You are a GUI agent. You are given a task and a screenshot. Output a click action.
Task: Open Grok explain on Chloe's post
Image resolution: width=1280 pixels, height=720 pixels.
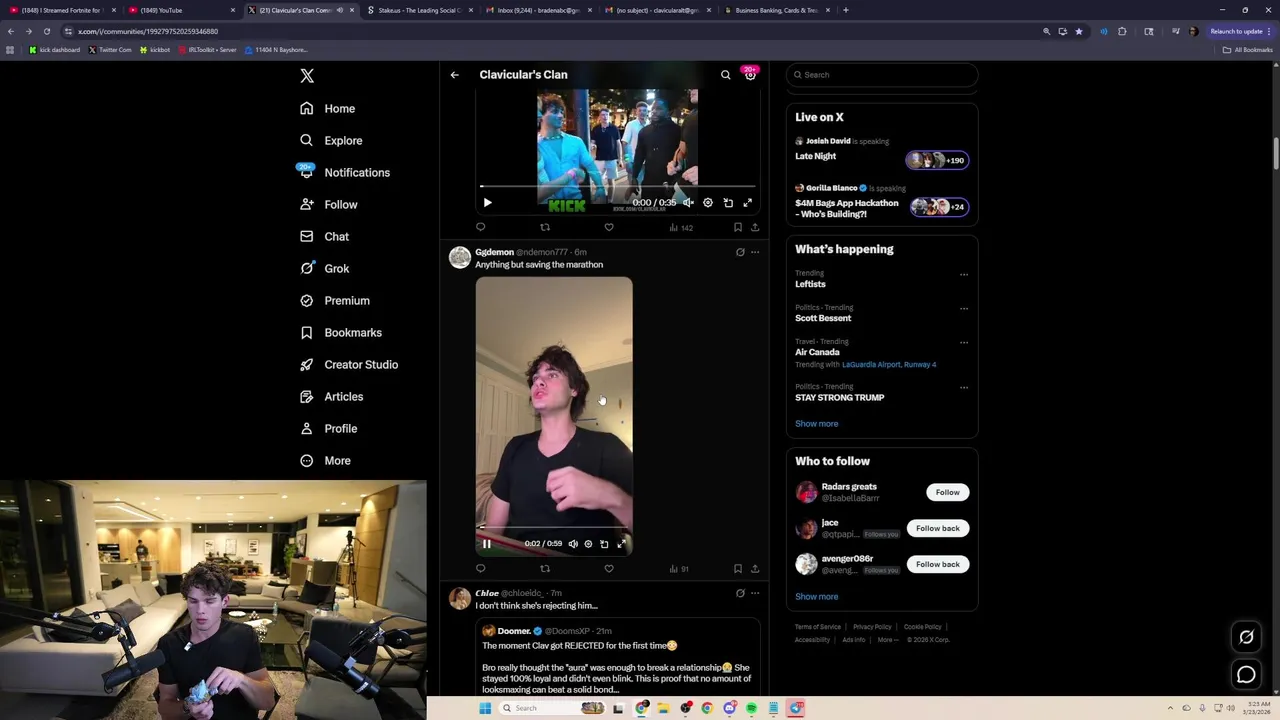coord(740,593)
